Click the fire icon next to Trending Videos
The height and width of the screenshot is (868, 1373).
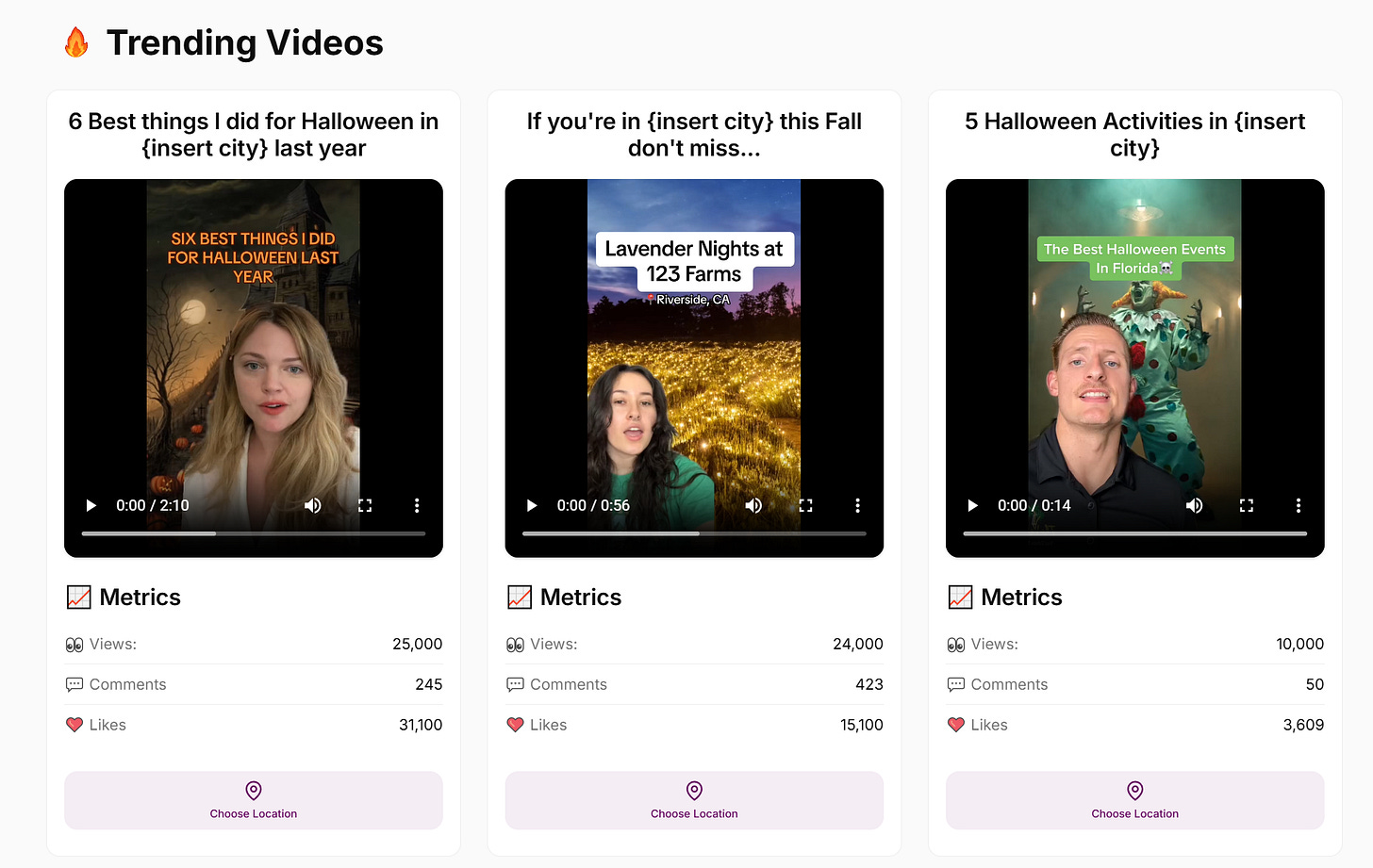click(x=76, y=42)
